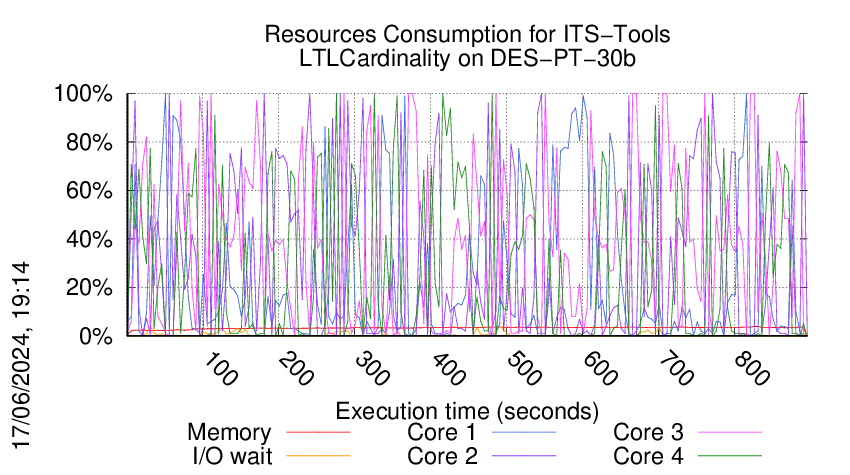Click the '600' x-axis tick label

tap(600, 370)
